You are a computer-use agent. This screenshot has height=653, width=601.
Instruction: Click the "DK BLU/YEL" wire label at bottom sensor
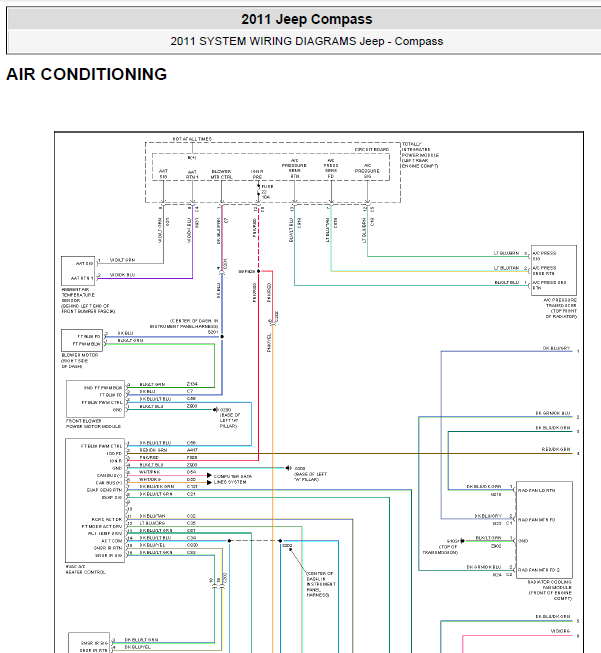137,647
